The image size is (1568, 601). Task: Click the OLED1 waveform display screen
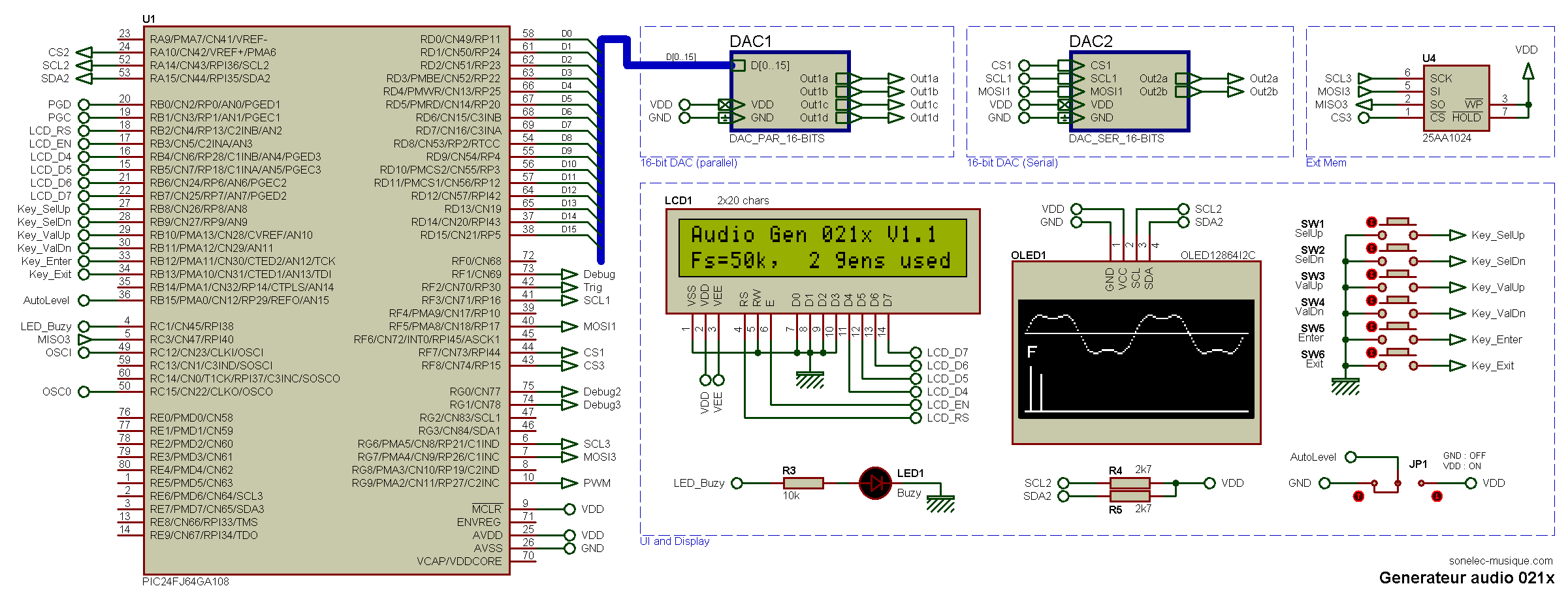pos(1136,359)
